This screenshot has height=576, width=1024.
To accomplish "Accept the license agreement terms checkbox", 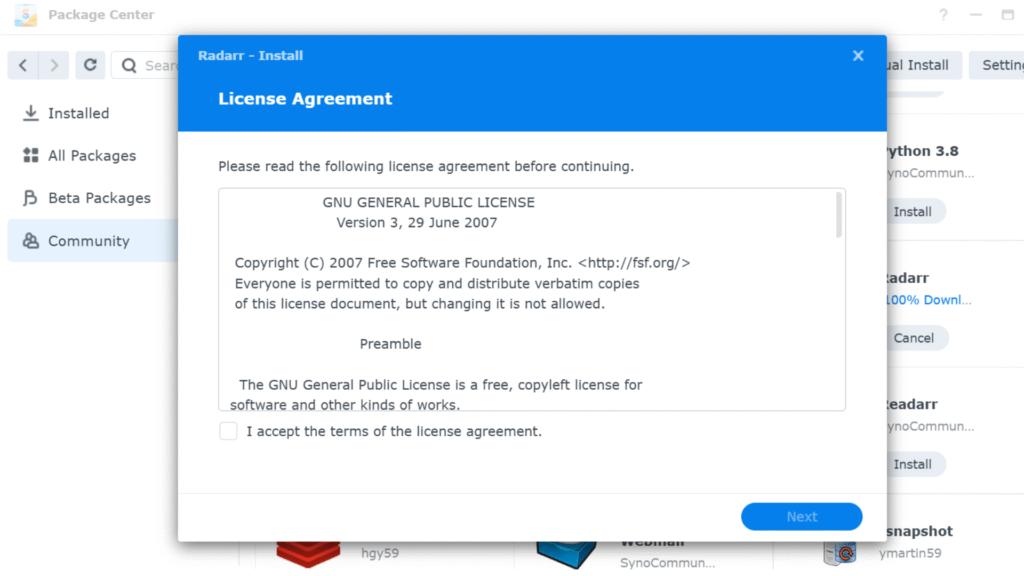I will (229, 431).
